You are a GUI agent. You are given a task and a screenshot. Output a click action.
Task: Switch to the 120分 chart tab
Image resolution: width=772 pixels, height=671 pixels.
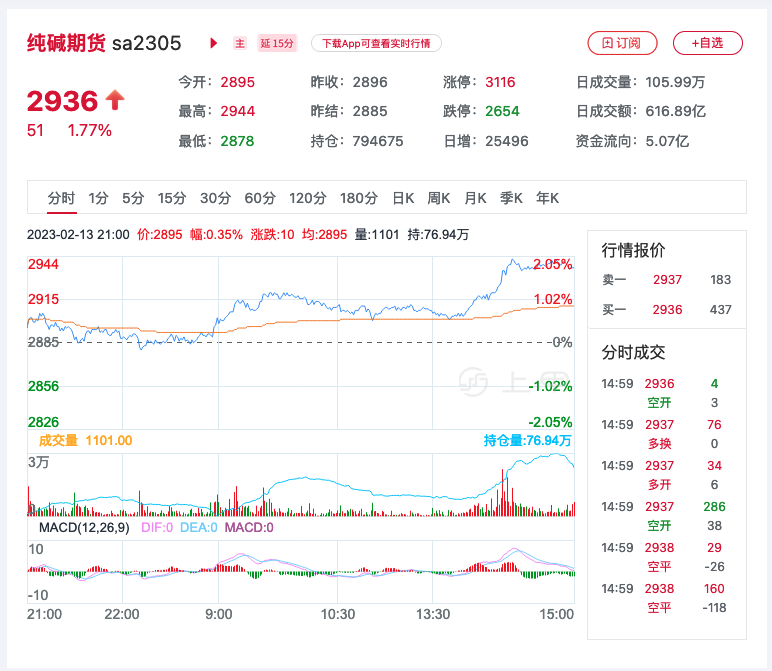click(x=308, y=198)
